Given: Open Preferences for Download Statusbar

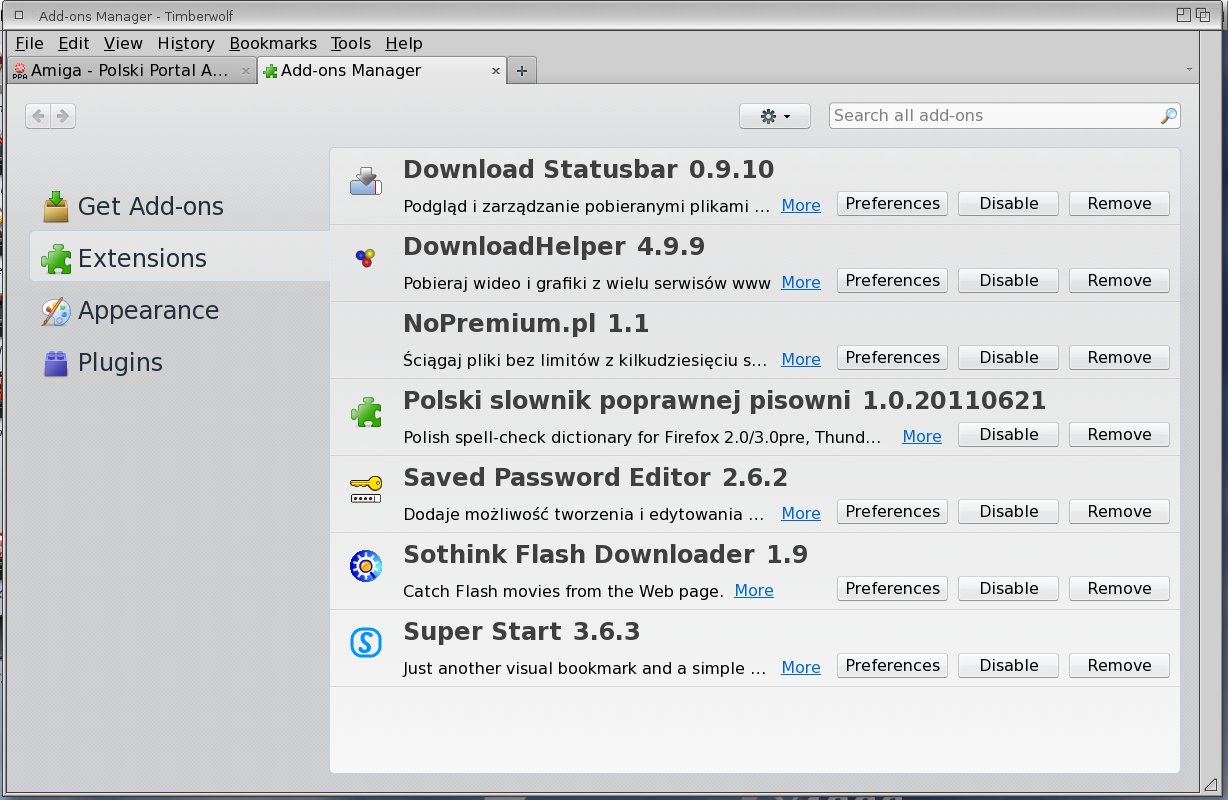Looking at the screenshot, I should tap(893, 204).
